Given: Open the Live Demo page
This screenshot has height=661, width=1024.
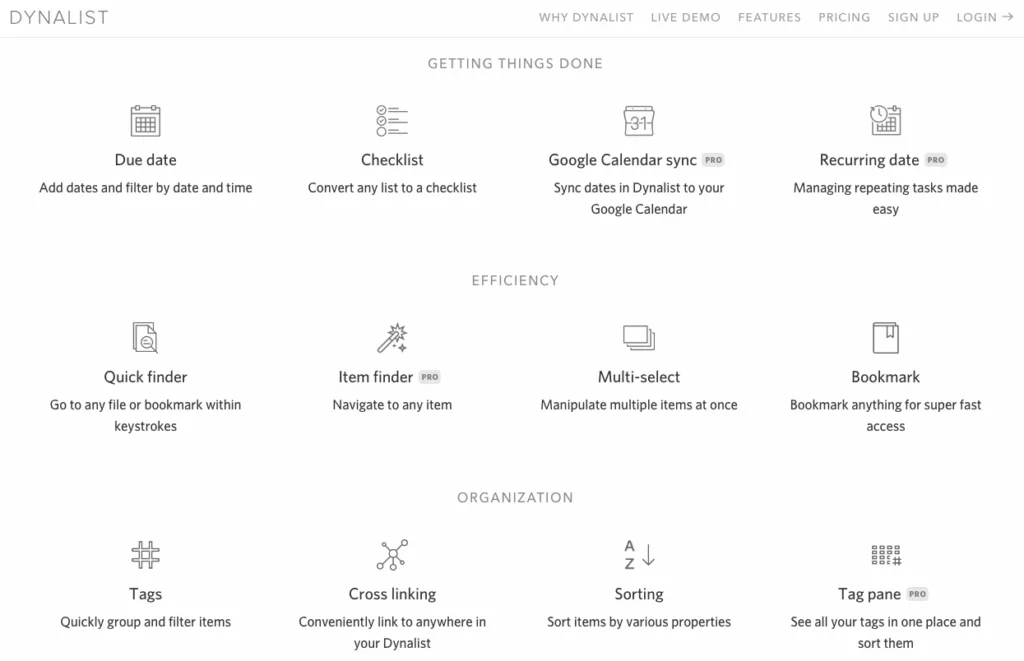Looking at the screenshot, I should [x=685, y=18].
